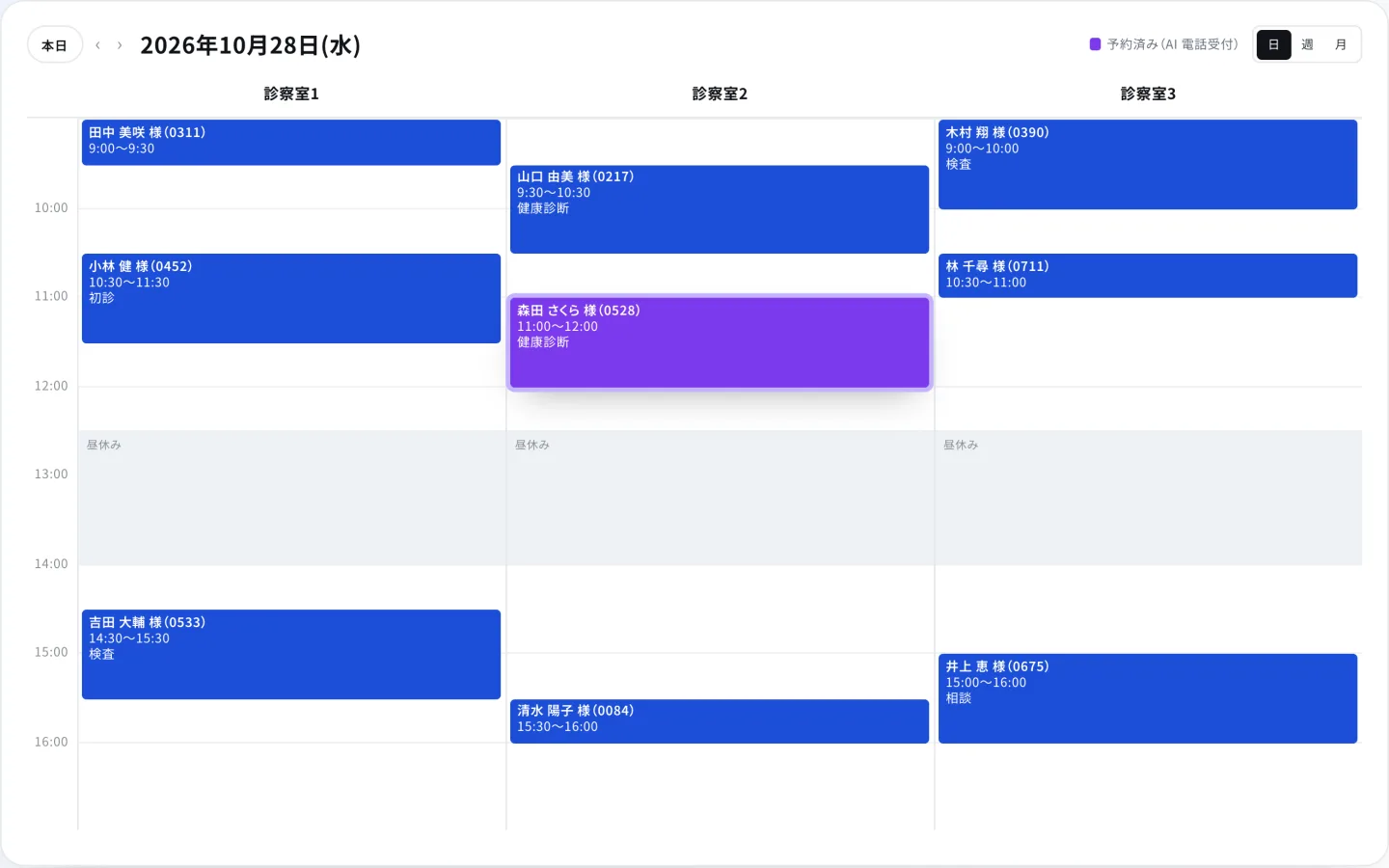Open 吉田 大輔 検査 appointment

[x=291, y=654]
